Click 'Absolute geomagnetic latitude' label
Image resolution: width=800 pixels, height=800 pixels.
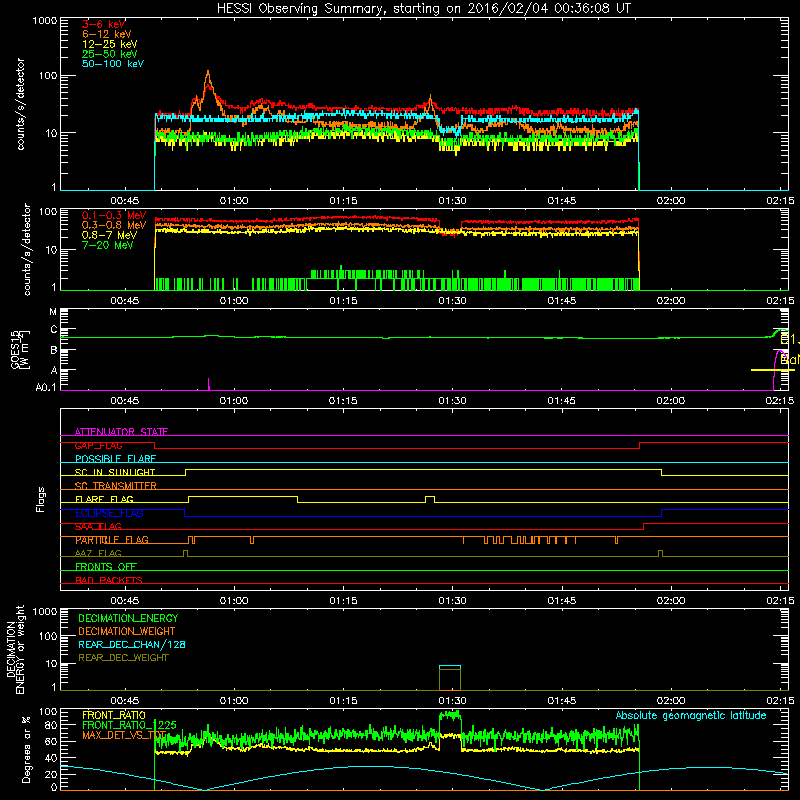click(691, 715)
